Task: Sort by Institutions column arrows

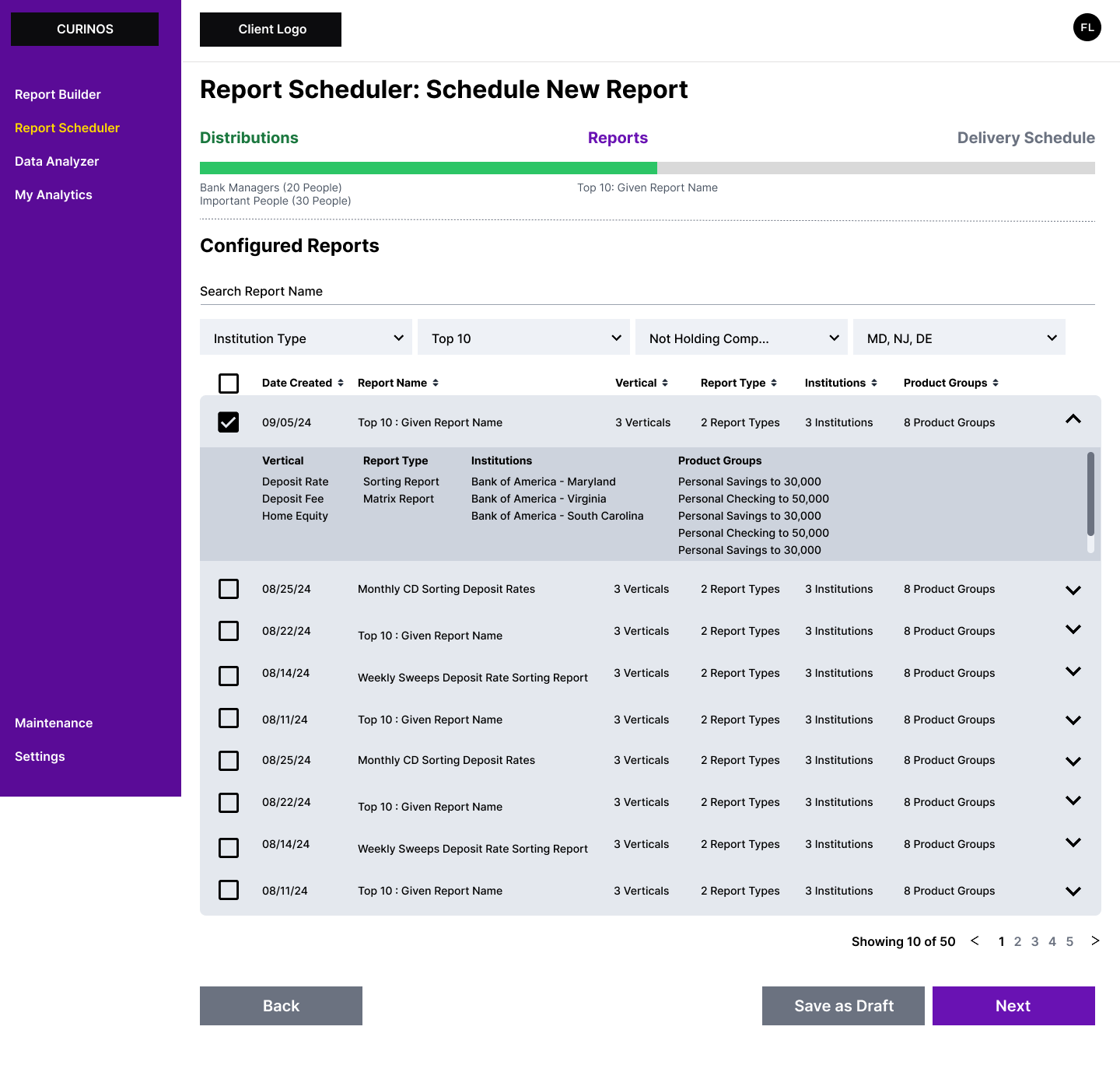Action: (873, 383)
